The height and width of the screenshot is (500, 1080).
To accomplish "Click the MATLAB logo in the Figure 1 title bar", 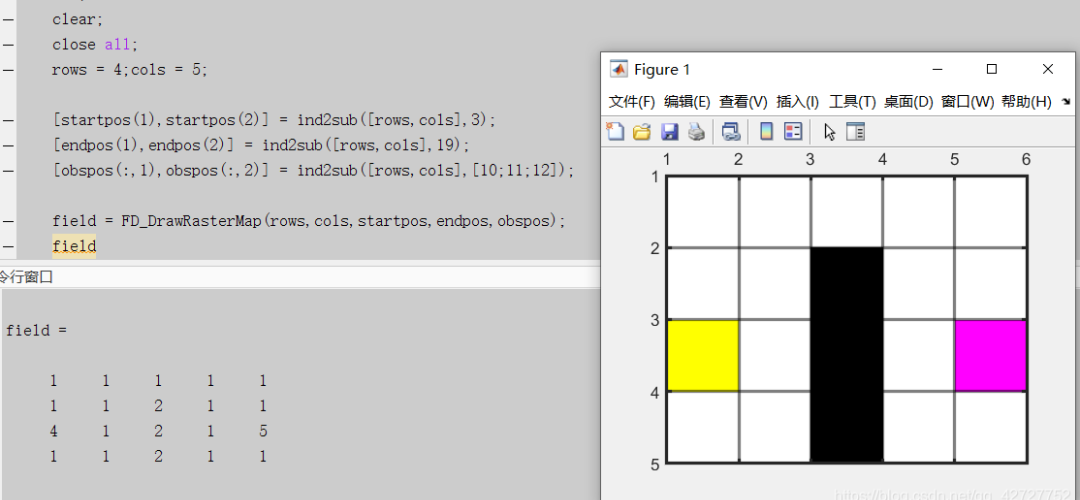I will coord(619,70).
